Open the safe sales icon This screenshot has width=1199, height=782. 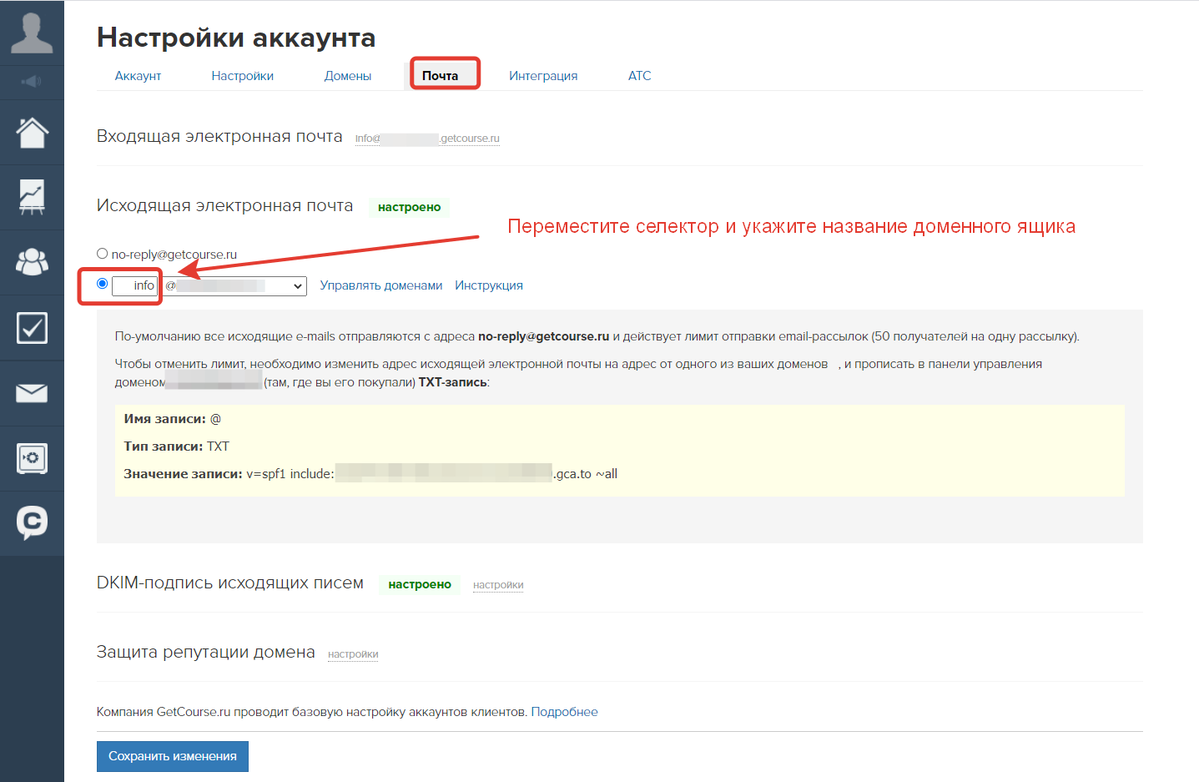(x=31, y=459)
